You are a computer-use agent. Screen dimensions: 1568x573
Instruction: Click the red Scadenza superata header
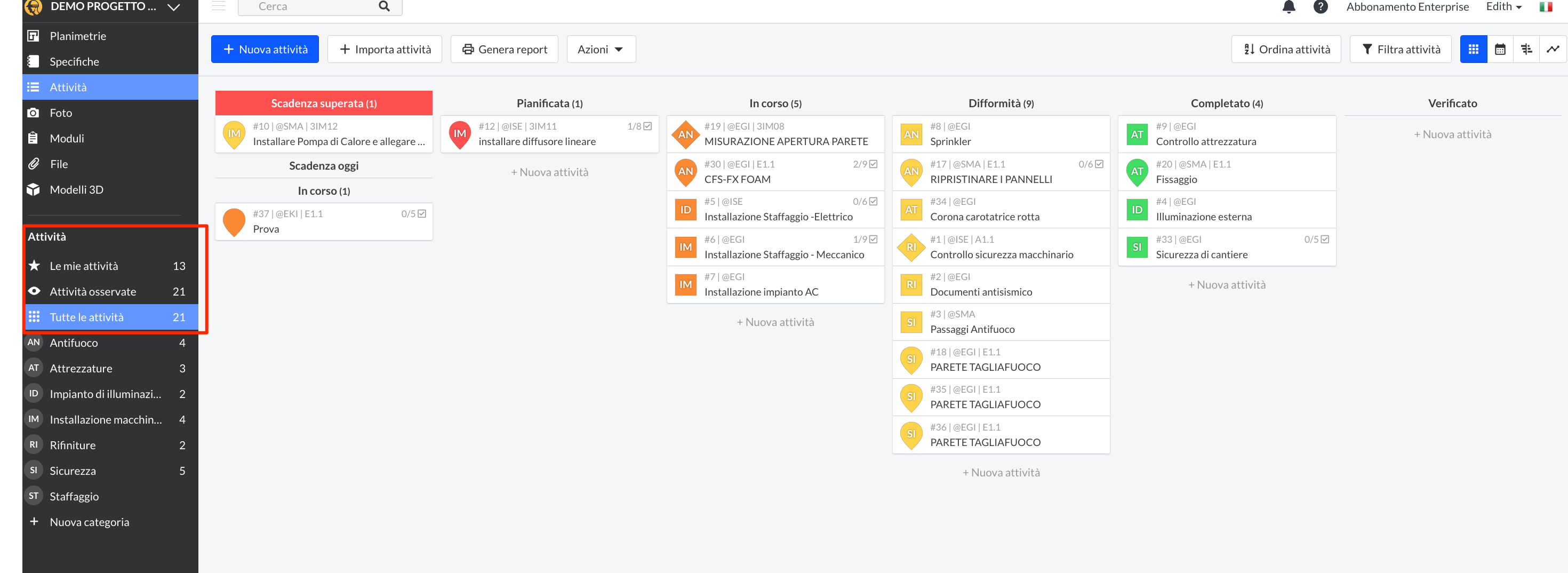click(324, 103)
